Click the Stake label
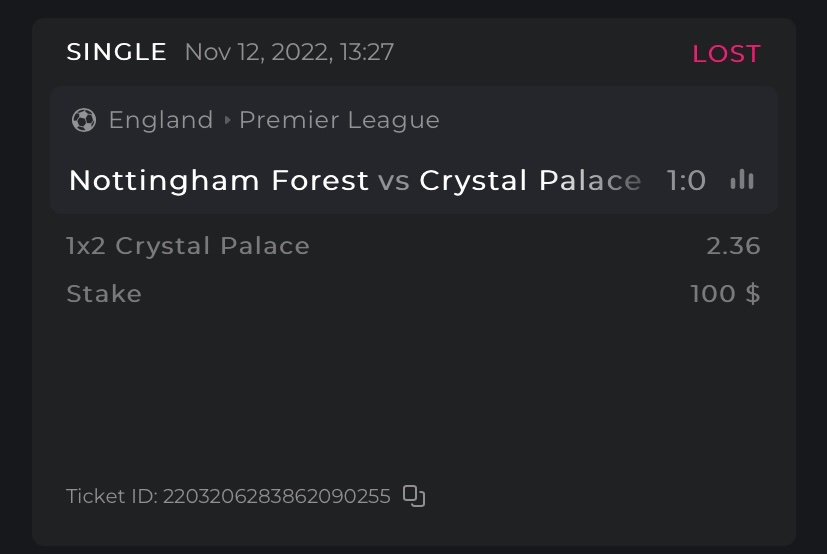The image size is (827, 554). click(104, 294)
